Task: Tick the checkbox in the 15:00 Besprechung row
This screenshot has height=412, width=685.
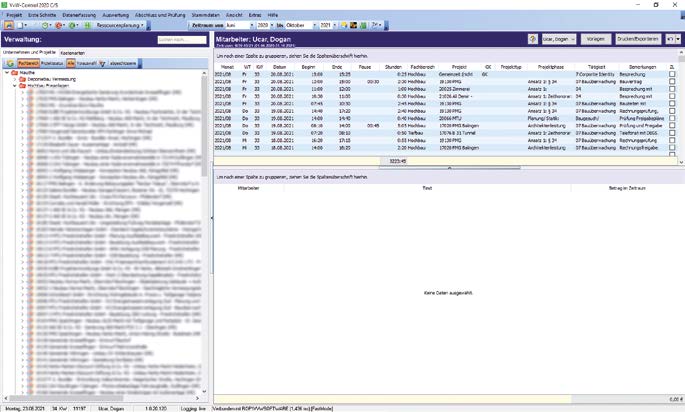Action: point(672,74)
